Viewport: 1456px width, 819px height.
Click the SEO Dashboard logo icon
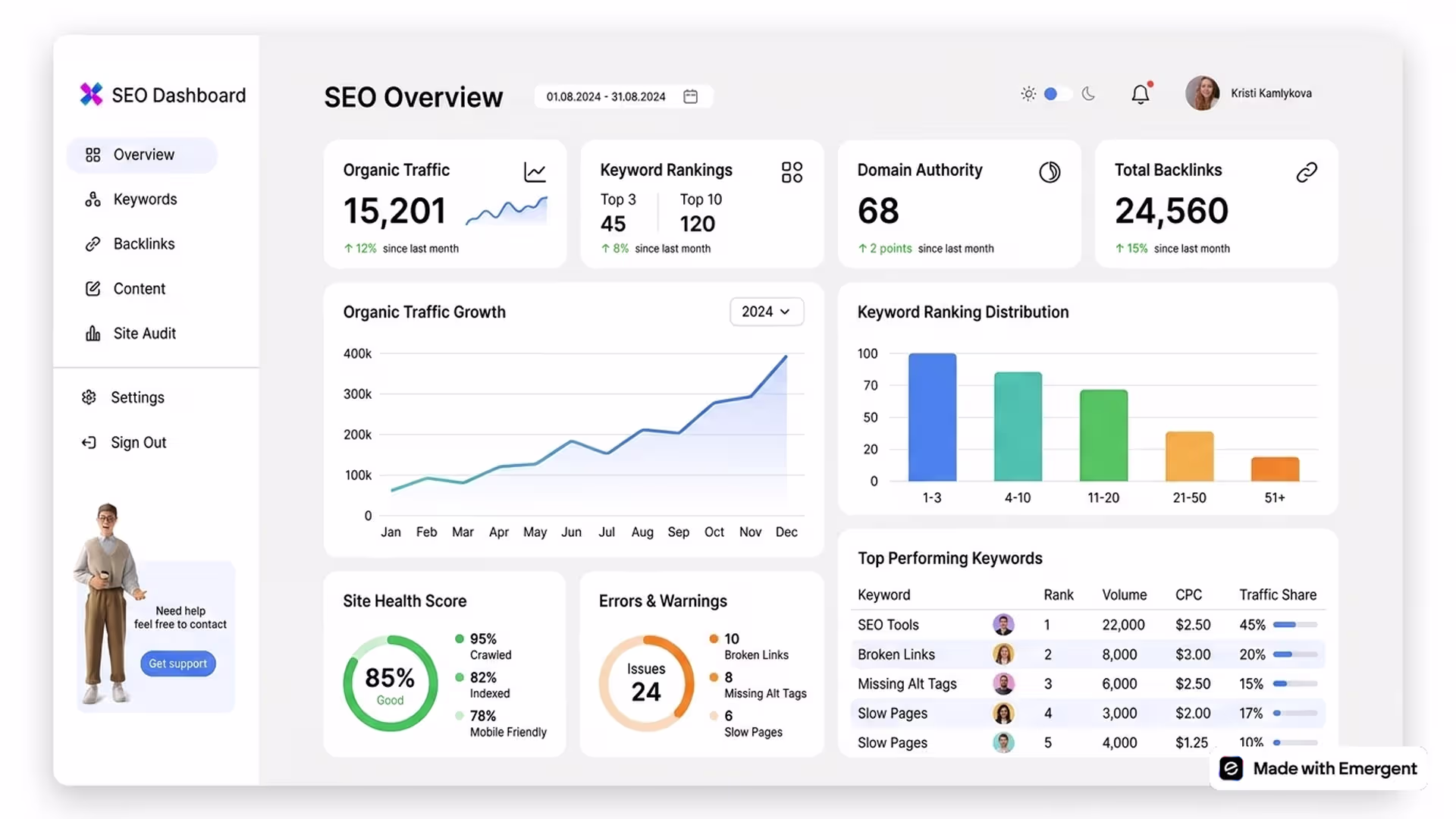coord(91,94)
